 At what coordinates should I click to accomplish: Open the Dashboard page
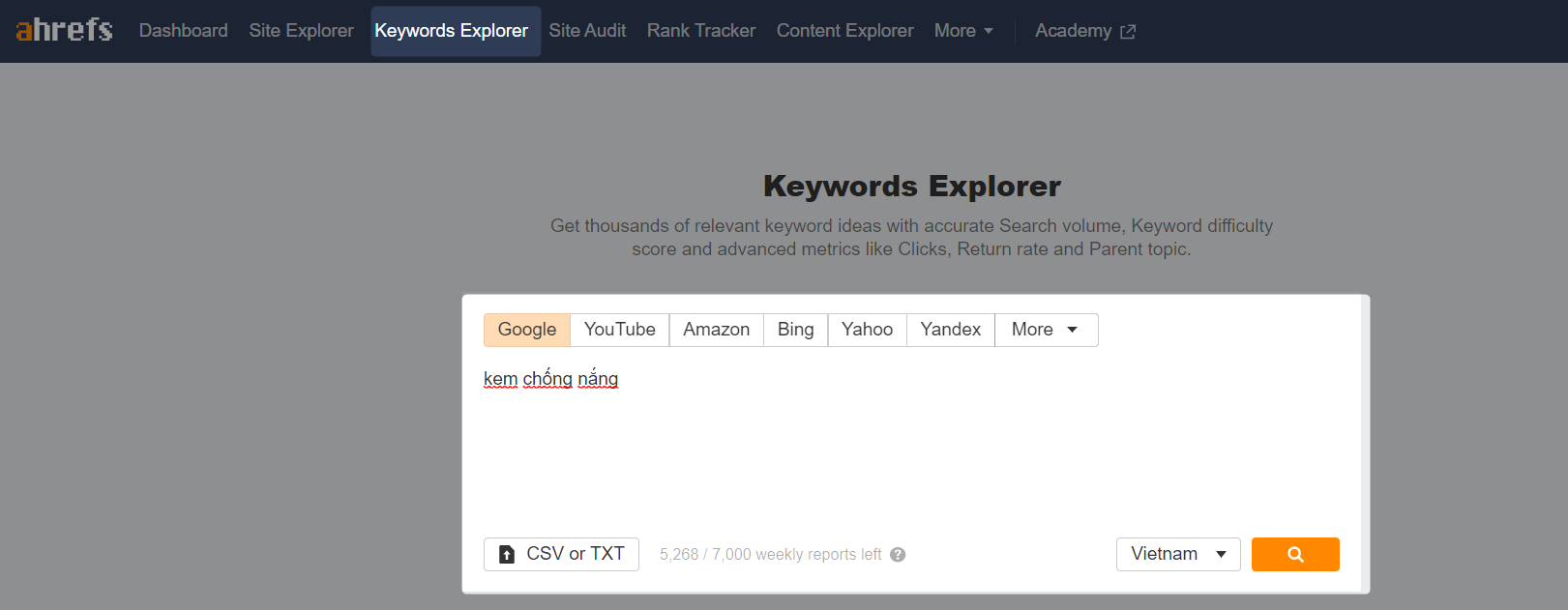point(183,31)
